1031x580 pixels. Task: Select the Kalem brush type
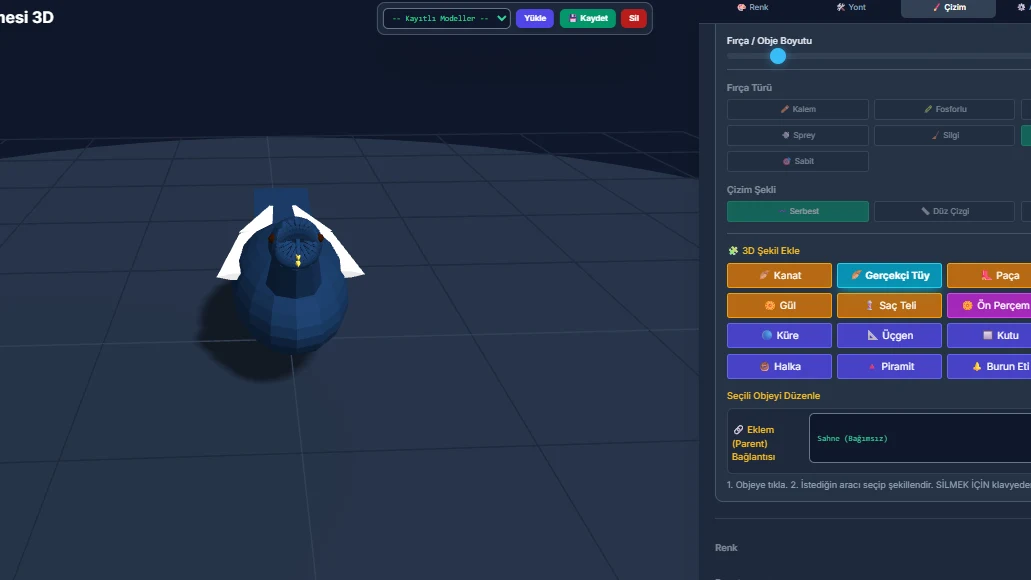[798, 109]
